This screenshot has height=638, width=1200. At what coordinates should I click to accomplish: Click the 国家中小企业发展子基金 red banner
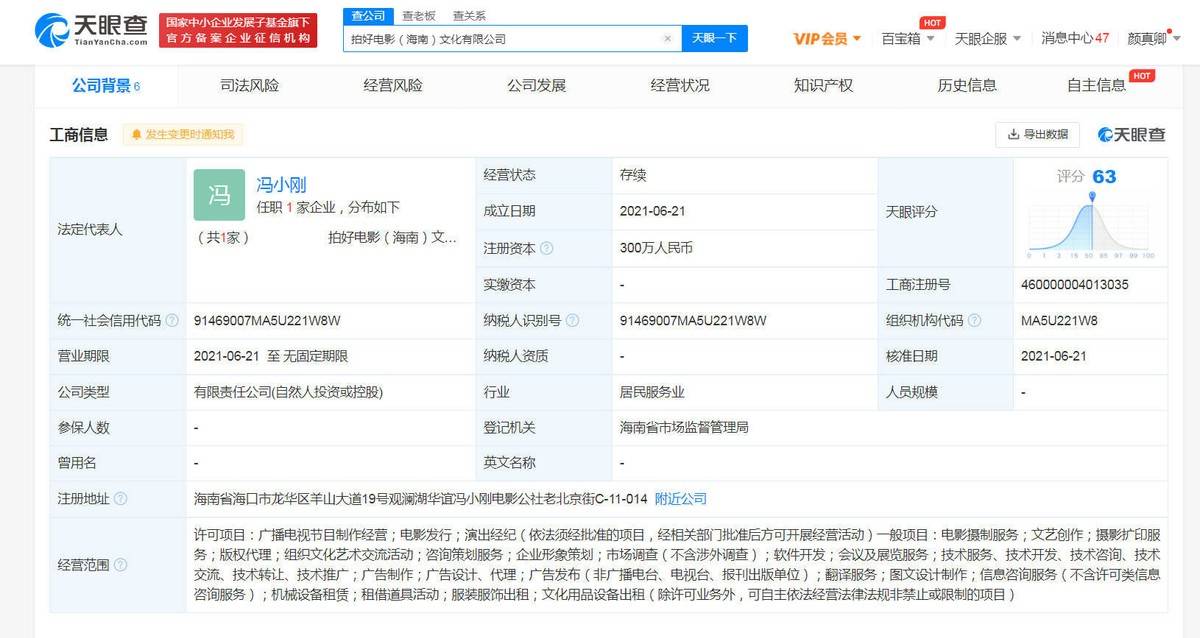[238, 30]
